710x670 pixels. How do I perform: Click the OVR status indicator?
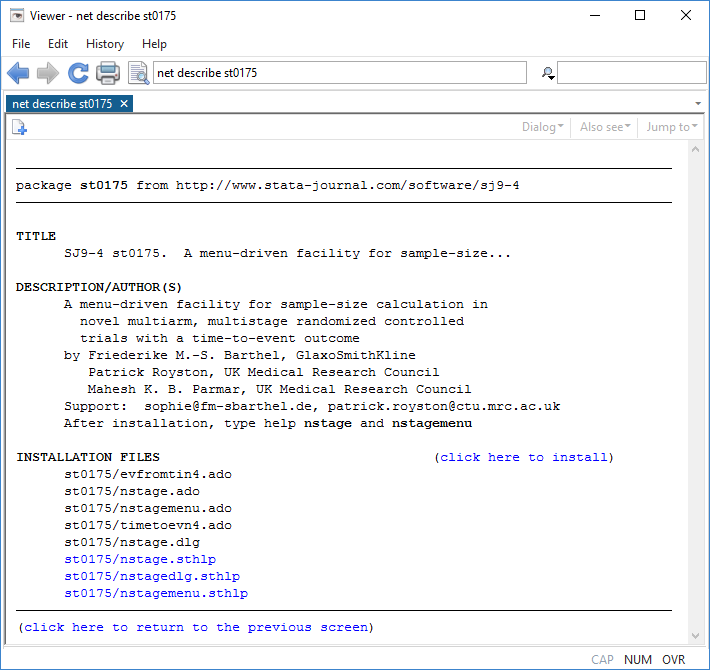point(674,660)
